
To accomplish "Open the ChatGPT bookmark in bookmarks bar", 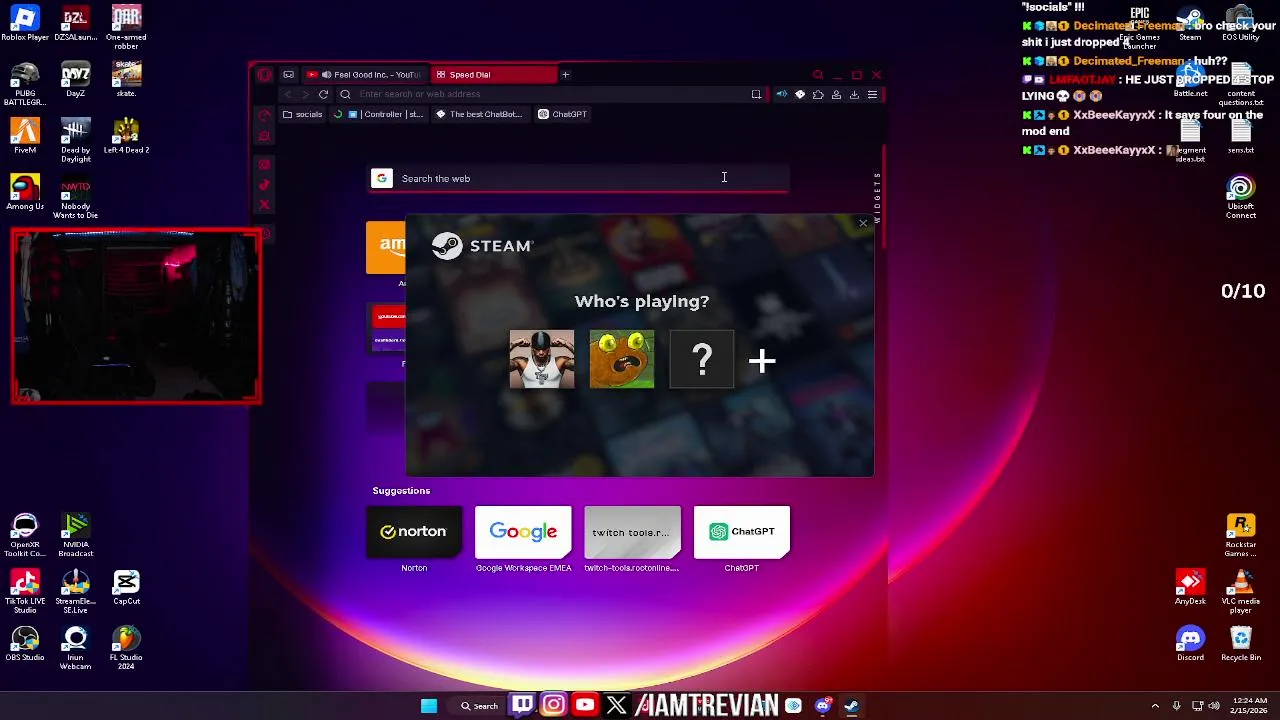I will coord(563,114).
